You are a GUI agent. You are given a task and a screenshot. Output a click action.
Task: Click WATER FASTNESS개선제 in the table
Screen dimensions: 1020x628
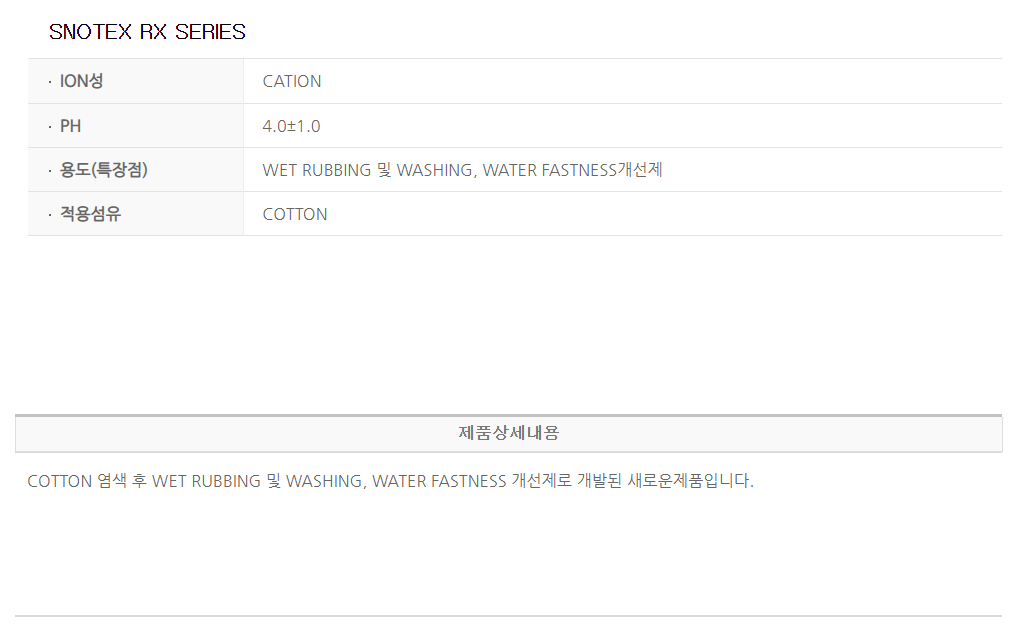coord(572,170)
